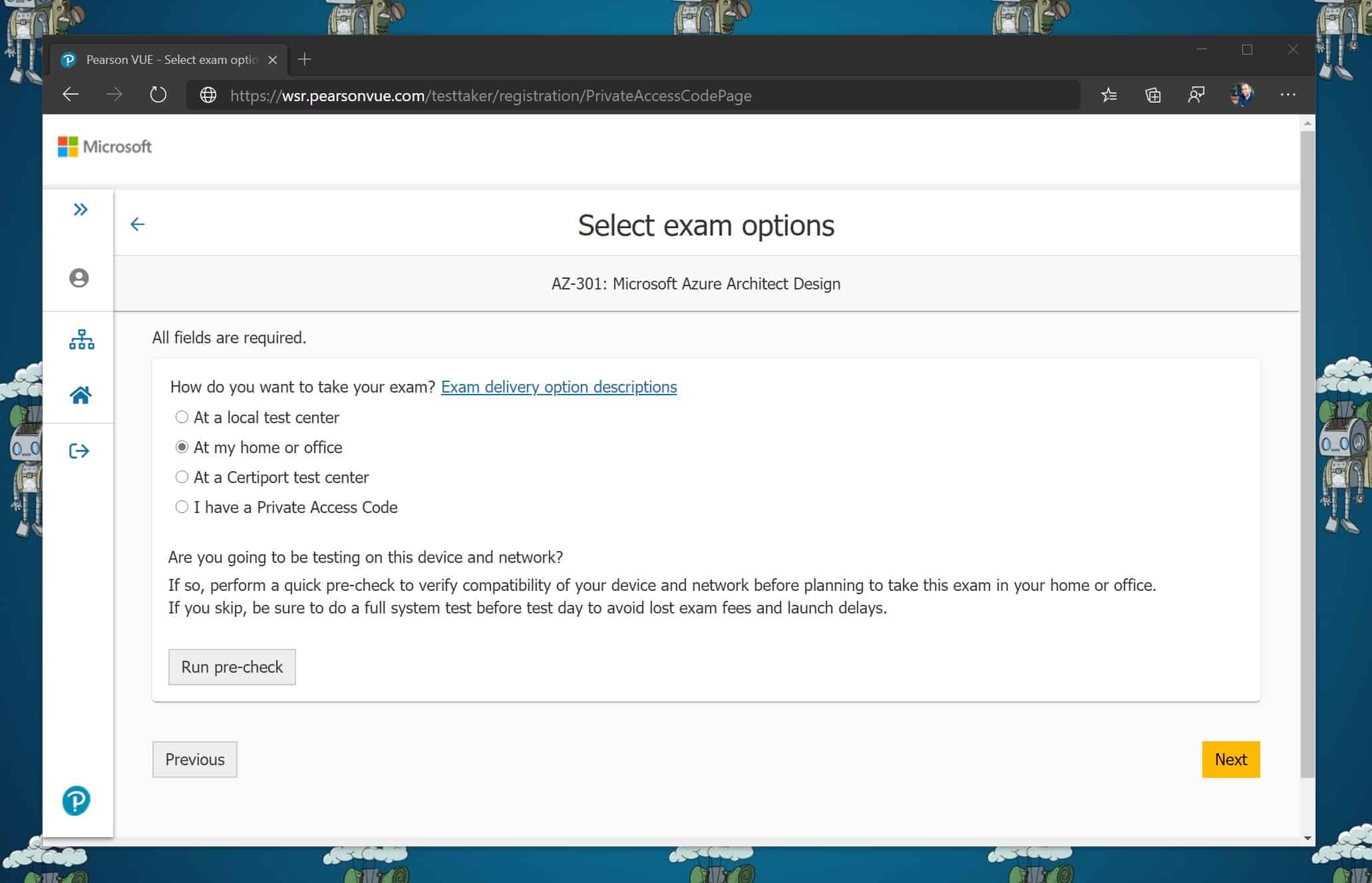The image size is (1372, 883).
Task: Click the network/connections icon in sidebar
Action: pos(80,338)
